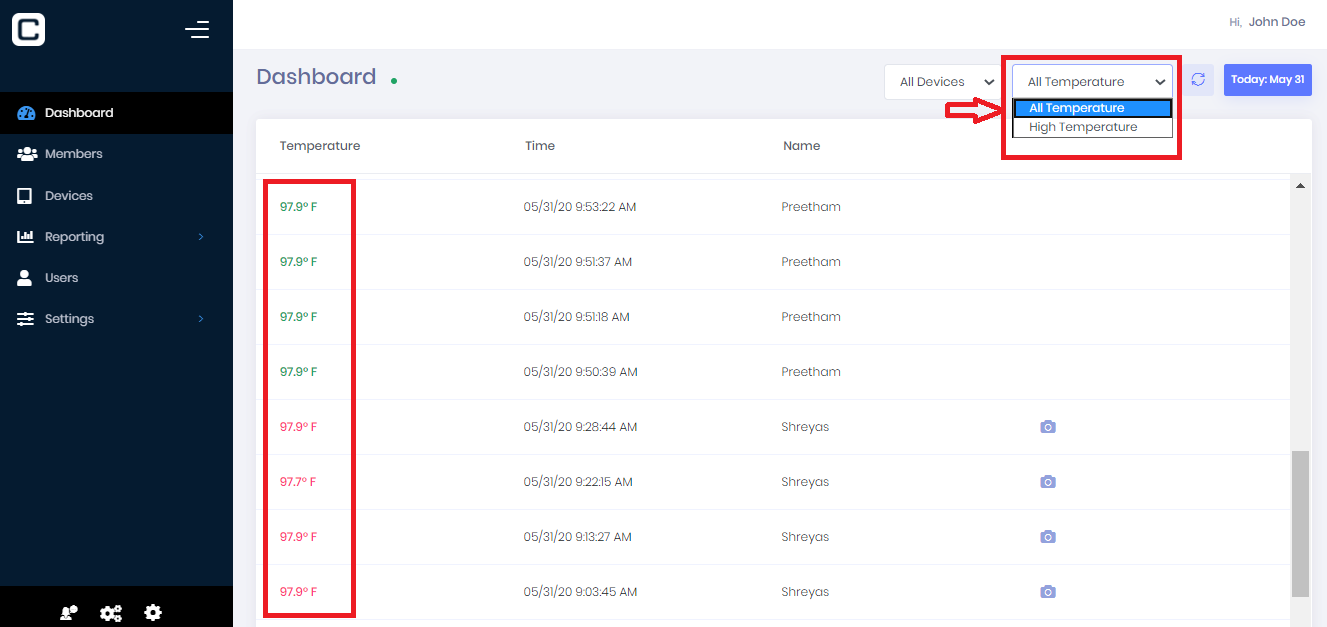Click Preetham name in 9:51:37 AM row

[x=811, y=262]
